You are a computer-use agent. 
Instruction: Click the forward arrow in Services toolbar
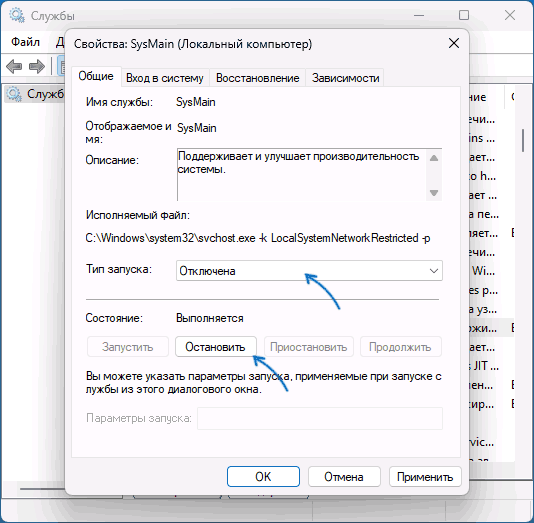[37, 66]
